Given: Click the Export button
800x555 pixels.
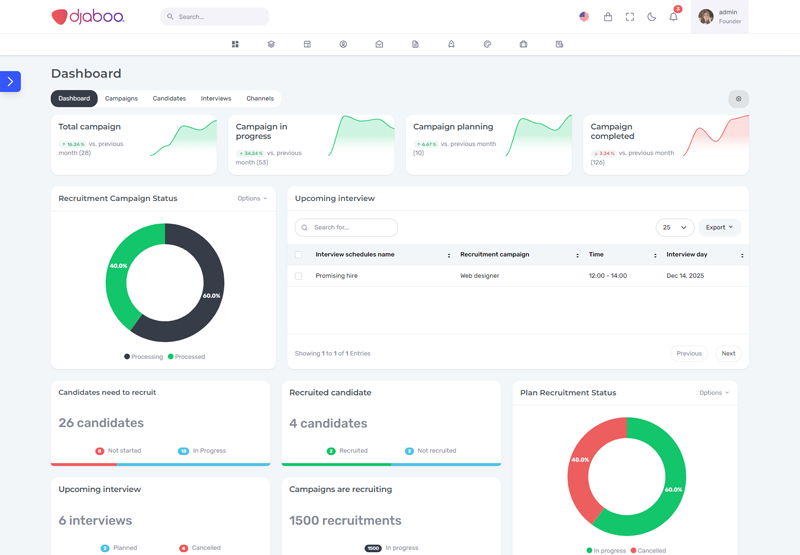Looking at the screenshot, I should [719, 228].
